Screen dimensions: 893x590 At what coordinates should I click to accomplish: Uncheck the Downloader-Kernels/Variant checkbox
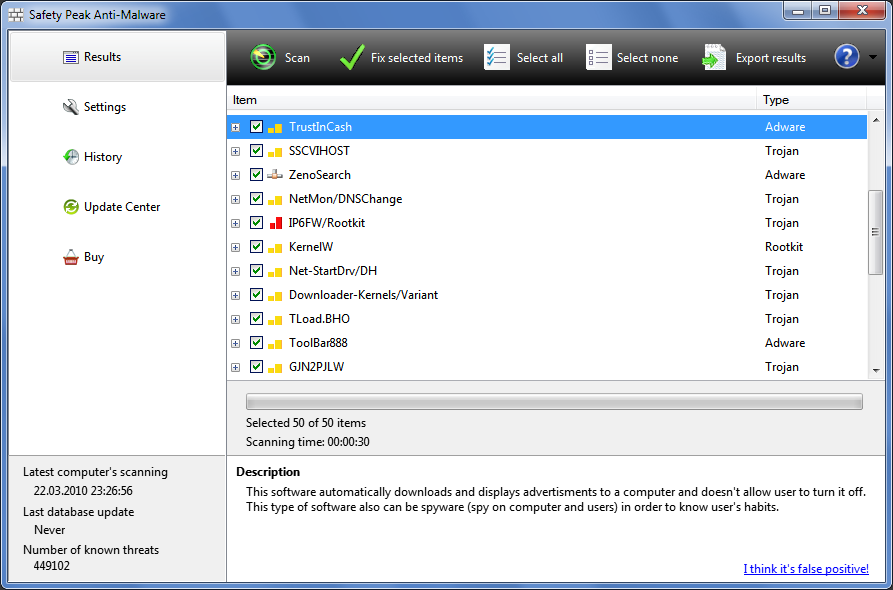[256, 295]
